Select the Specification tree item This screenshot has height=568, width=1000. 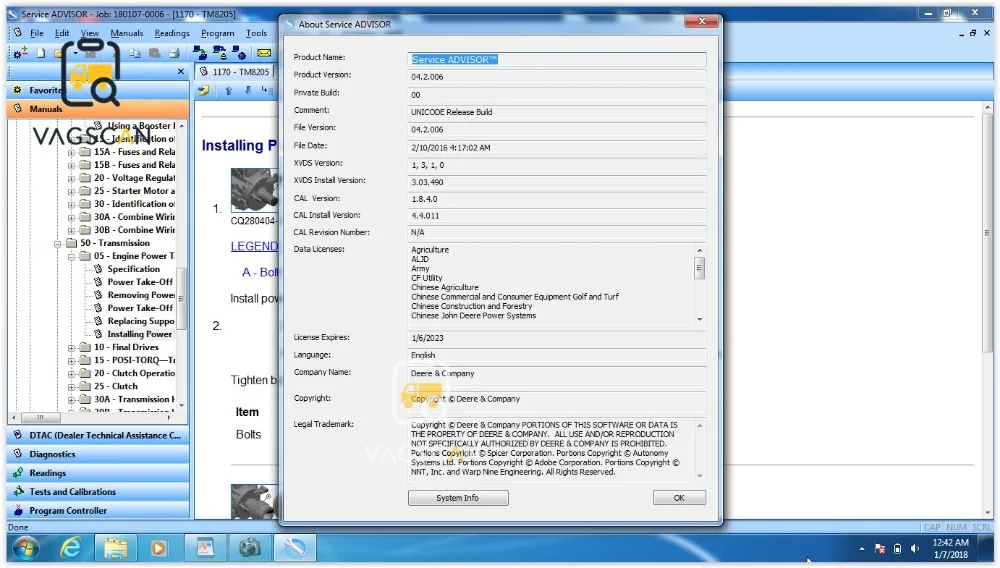coord(133,269)
